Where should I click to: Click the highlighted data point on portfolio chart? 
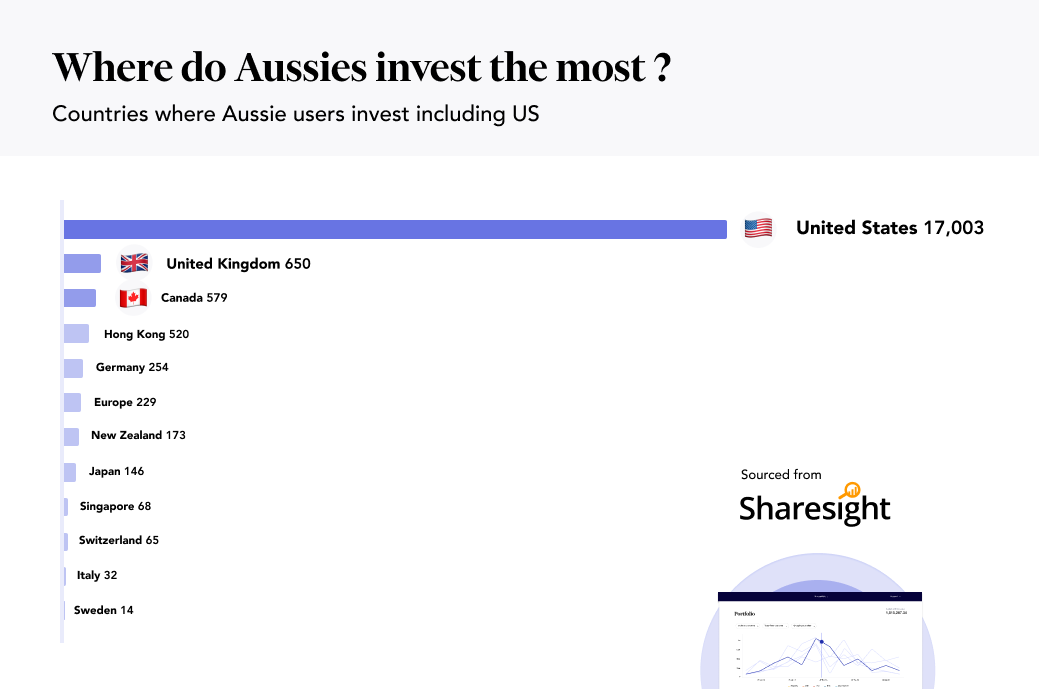(822, 641)
